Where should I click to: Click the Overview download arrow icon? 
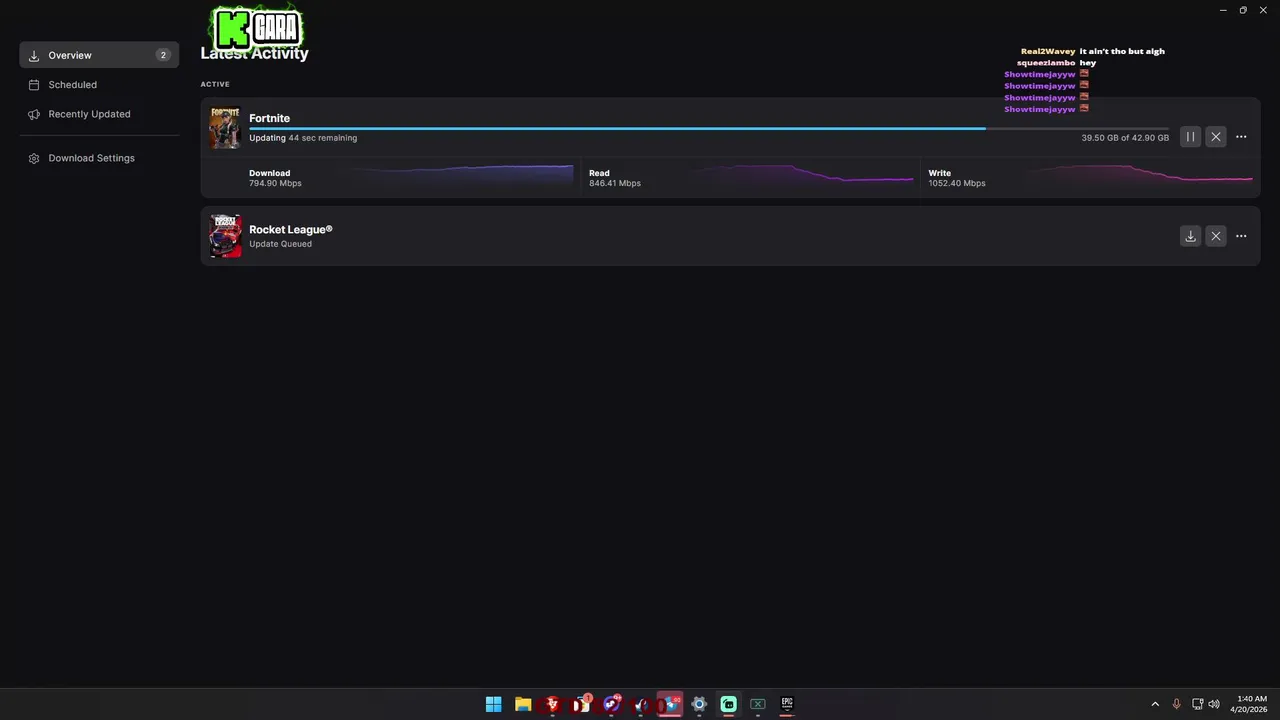34,56
